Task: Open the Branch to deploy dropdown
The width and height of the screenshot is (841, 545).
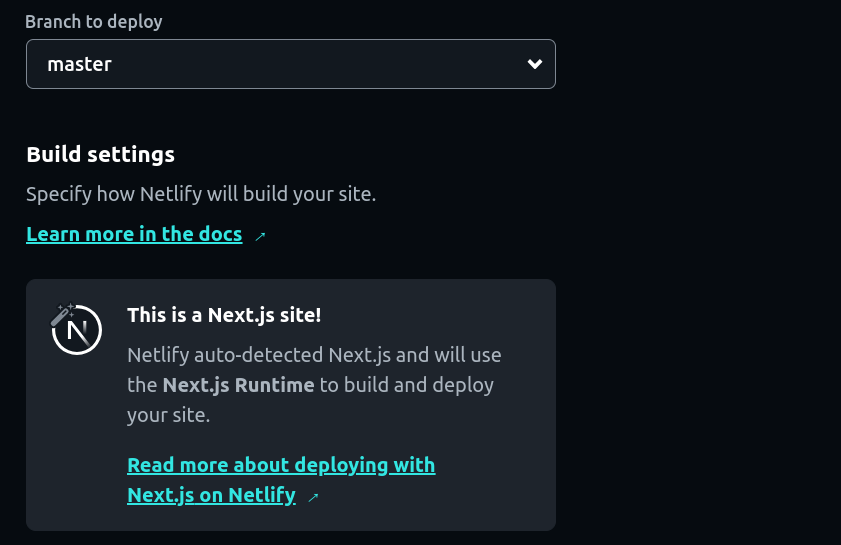Action: (291, 64)
